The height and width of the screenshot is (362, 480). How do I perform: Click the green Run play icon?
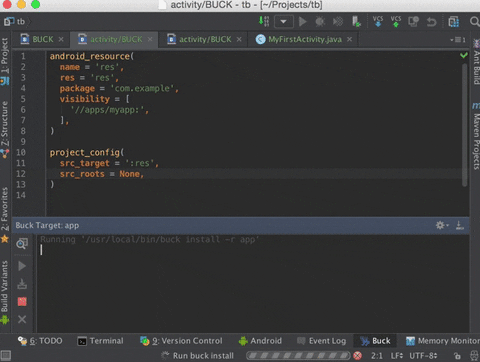pos(303,22)
